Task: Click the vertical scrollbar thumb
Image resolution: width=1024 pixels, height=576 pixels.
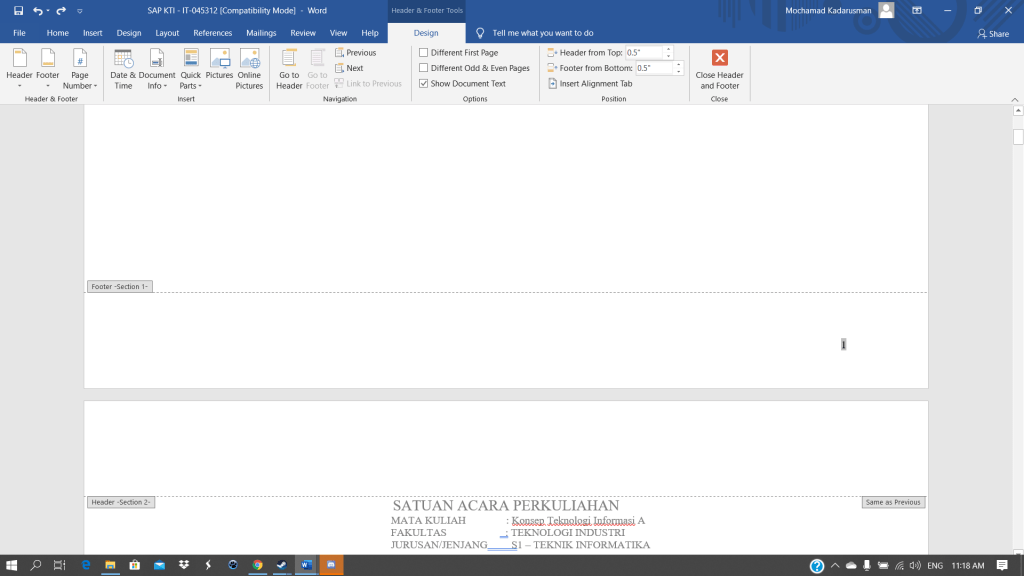Action: tap(1018, 137)
